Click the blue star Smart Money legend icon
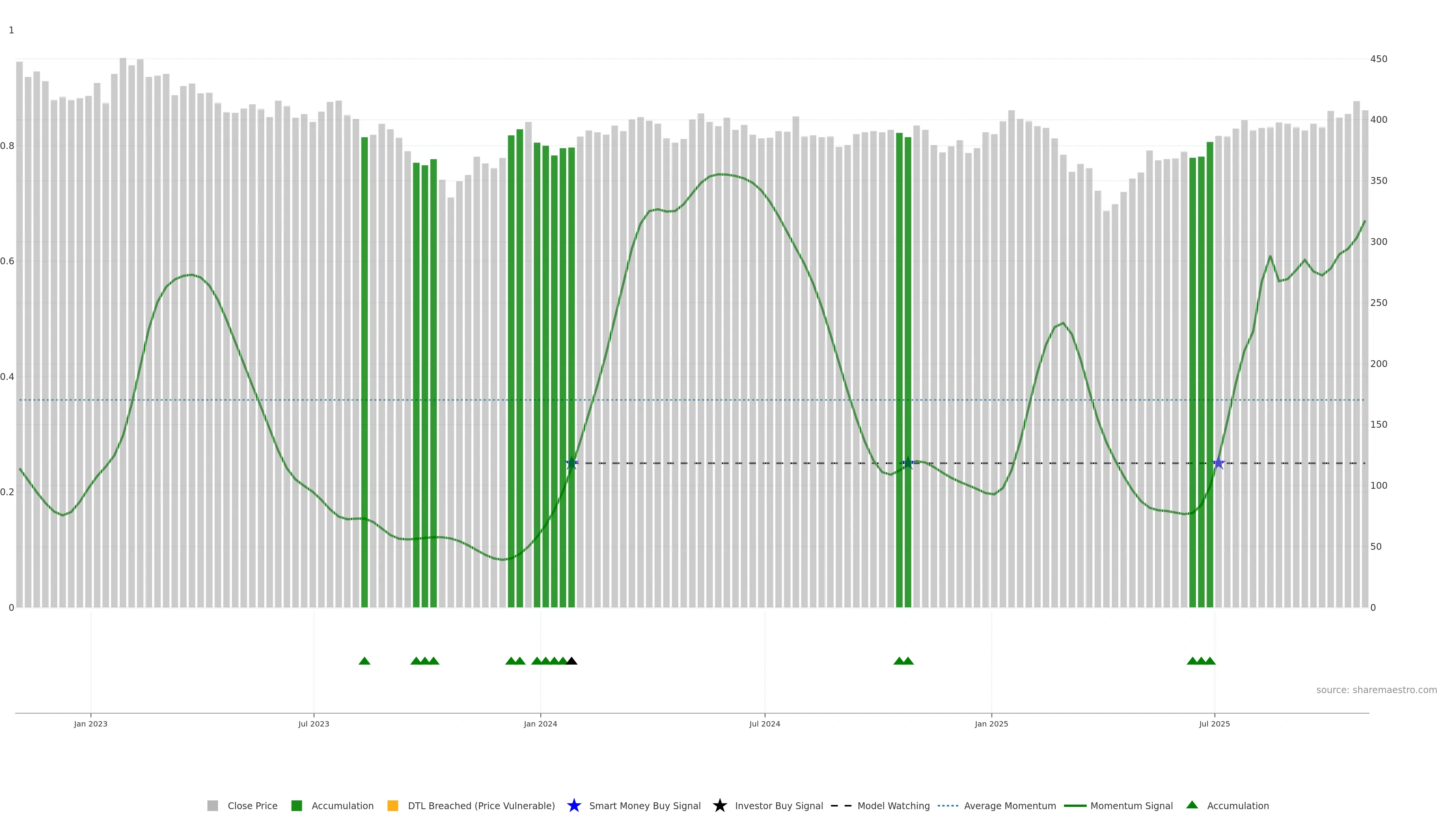The width and height of the screenshot is (1456, 819). click(x=574, y=806)
